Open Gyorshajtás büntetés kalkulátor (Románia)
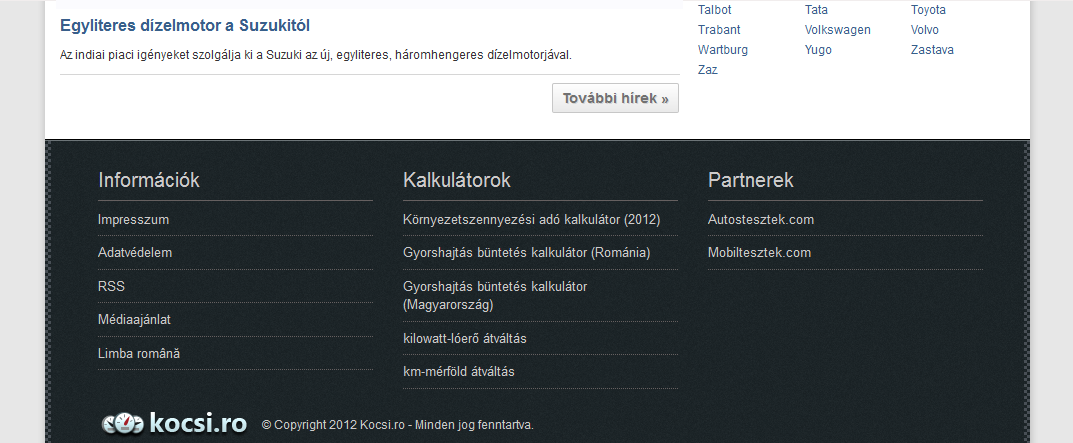The image size is (1073, 443). pyautogui.click(x=526, y=253)
